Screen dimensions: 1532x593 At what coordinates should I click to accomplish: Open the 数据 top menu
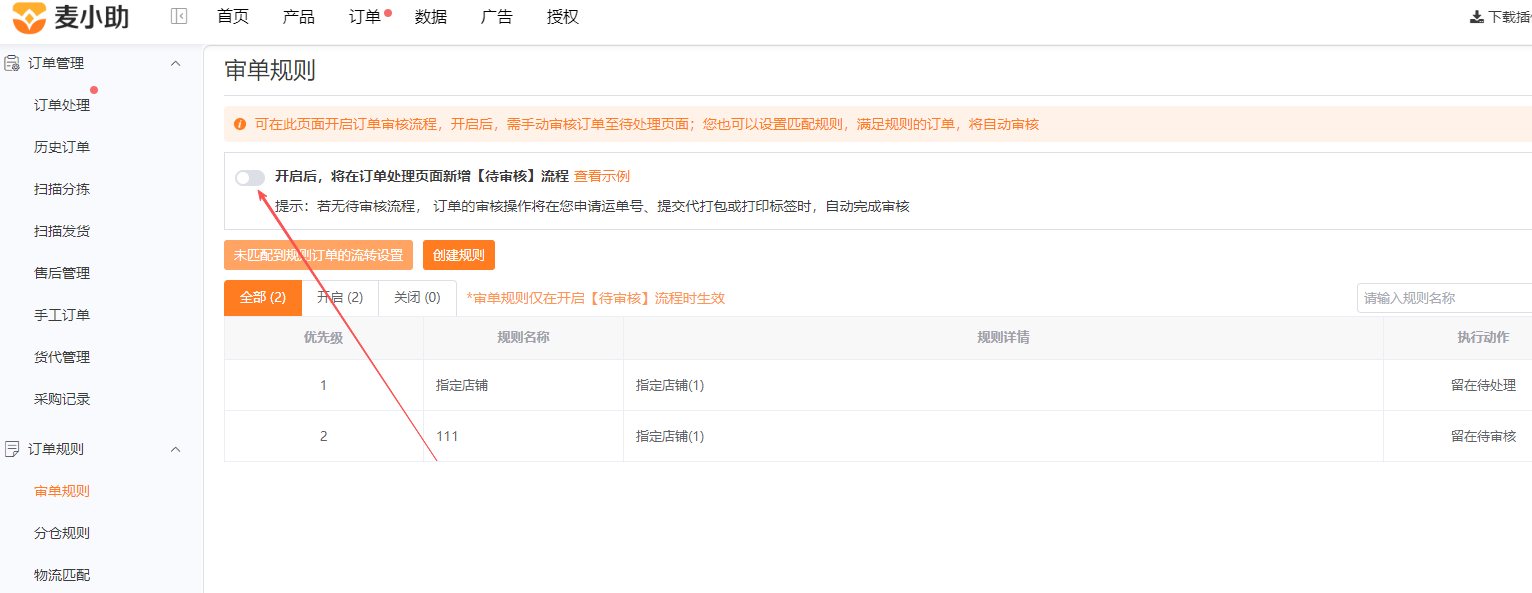click(431, 17)
